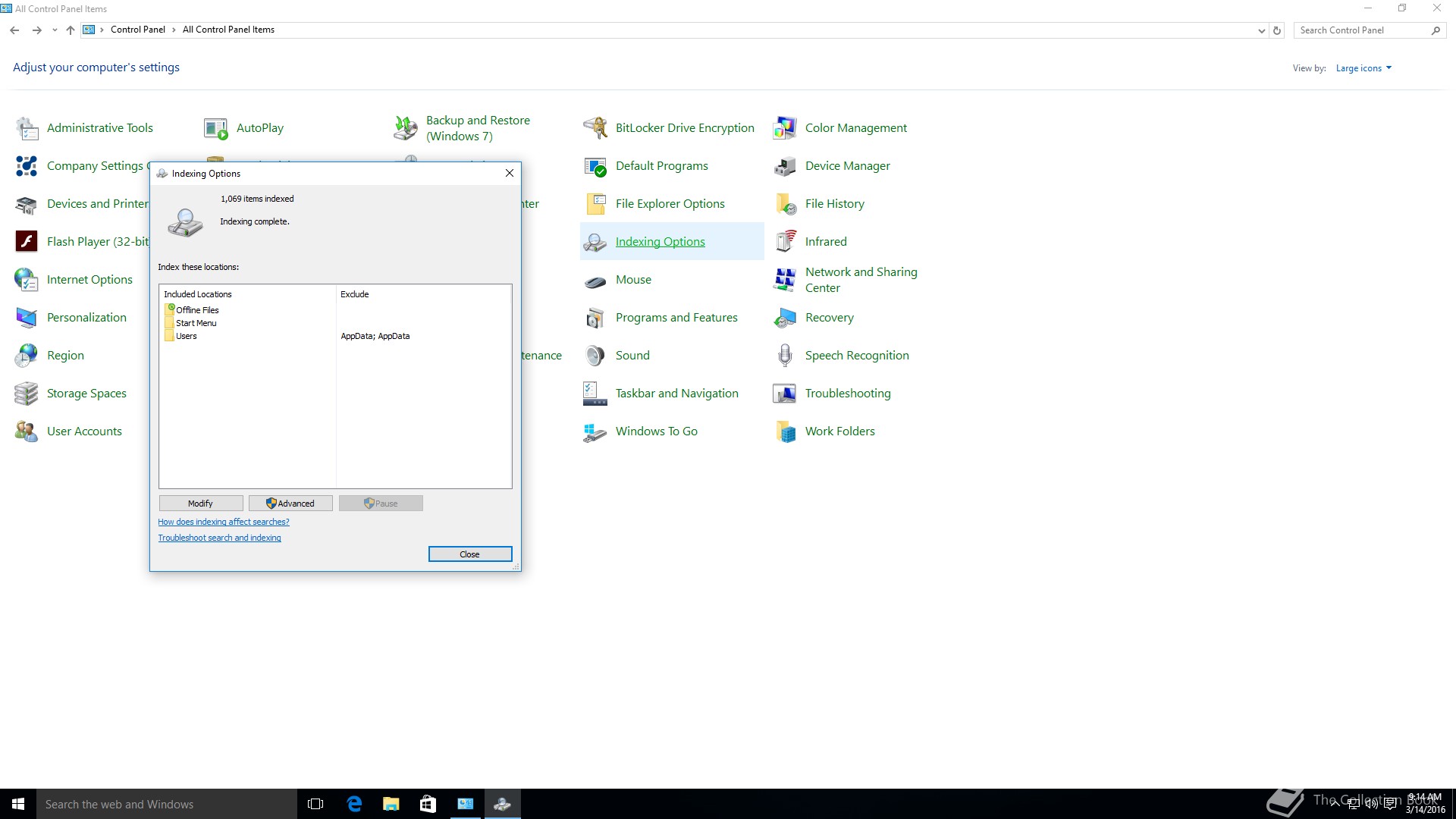This screenshot has height=819, width=1456.
Task: Open the Troubleshooting icon
Action: pos(785,394)
